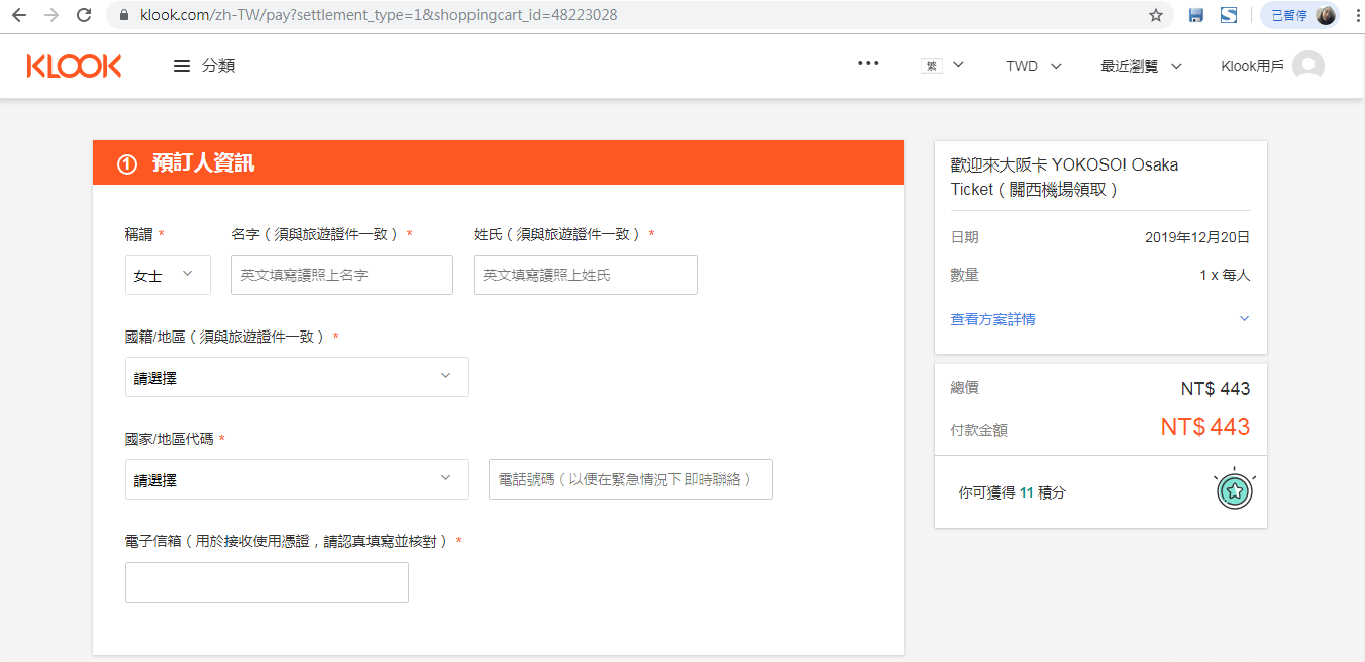1365x662 pixels.
Task: Click the browser forward arrow
Action: click(x=51, y=15)
